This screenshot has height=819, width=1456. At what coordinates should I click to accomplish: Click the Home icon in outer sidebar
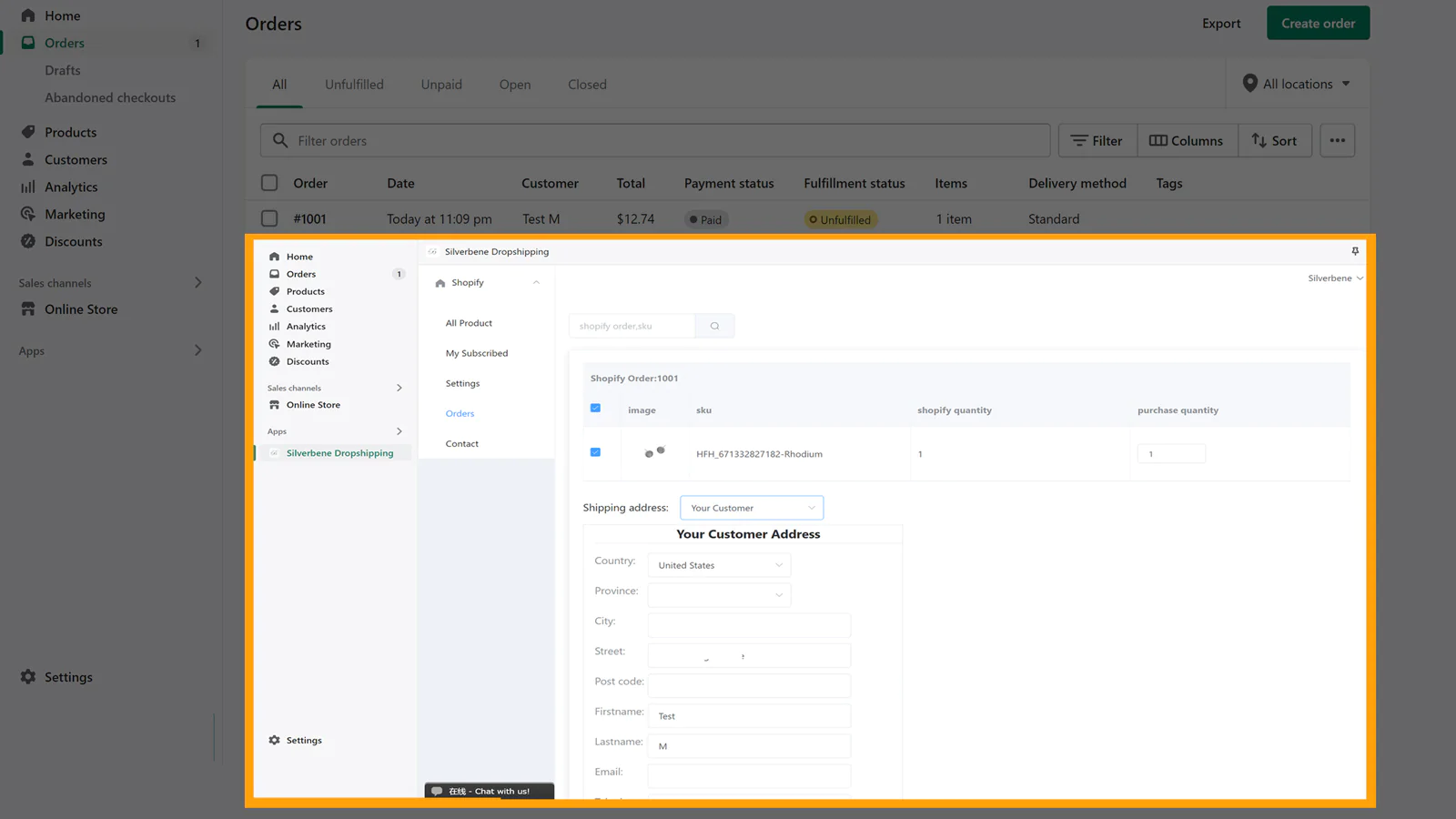[28, 15]
